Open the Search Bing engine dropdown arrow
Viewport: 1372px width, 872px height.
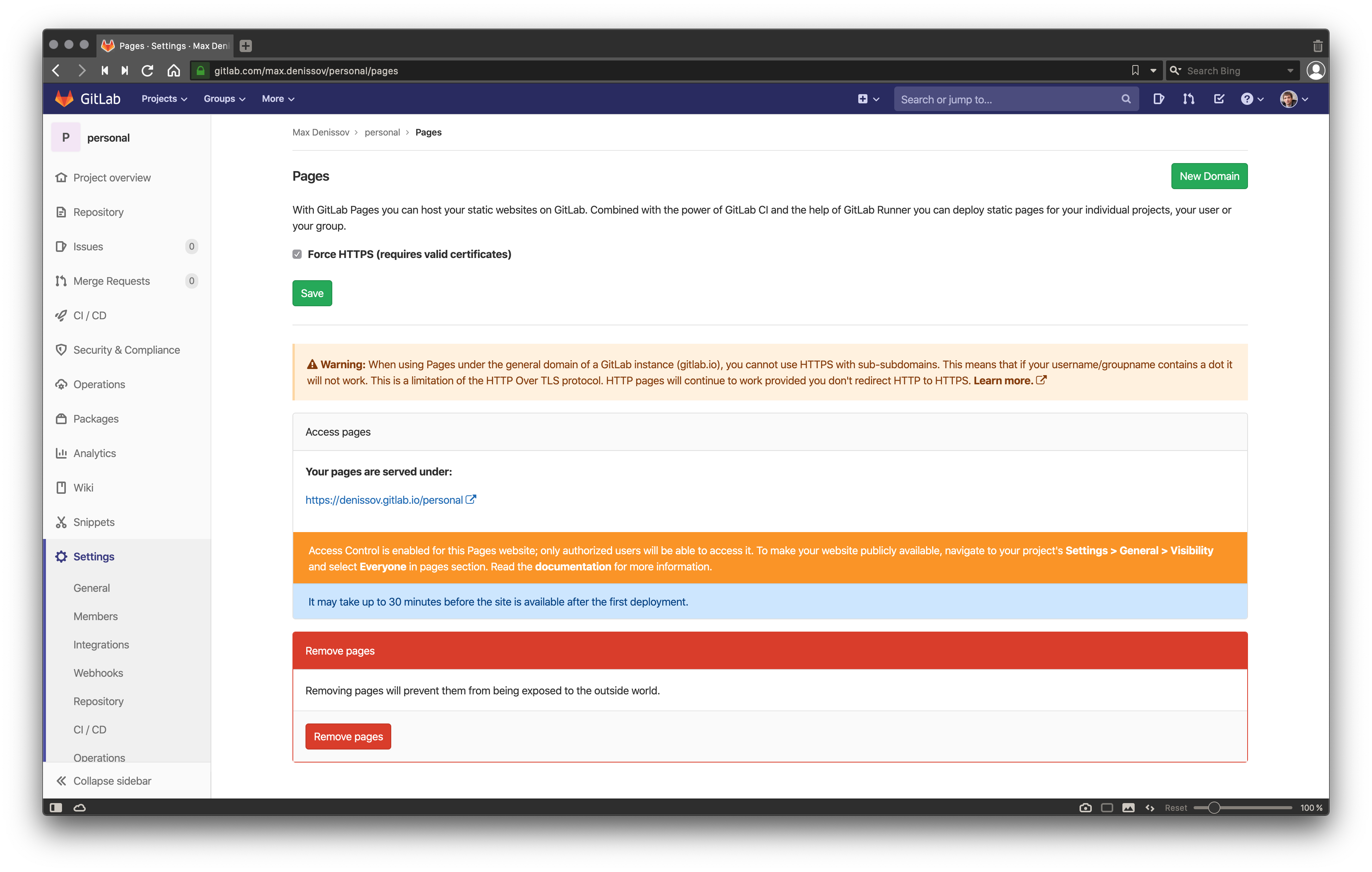point(1290,71)
